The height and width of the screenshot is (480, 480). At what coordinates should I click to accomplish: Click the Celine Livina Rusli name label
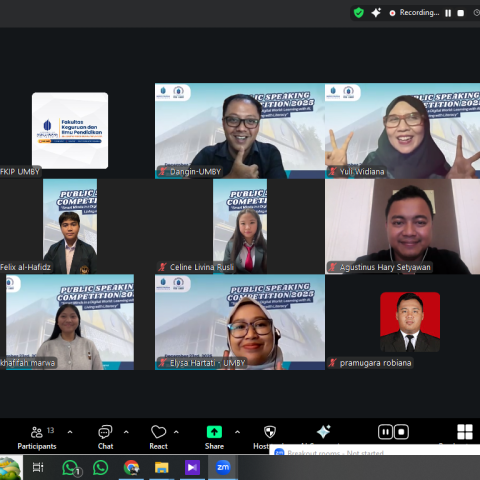pos(202,267)
